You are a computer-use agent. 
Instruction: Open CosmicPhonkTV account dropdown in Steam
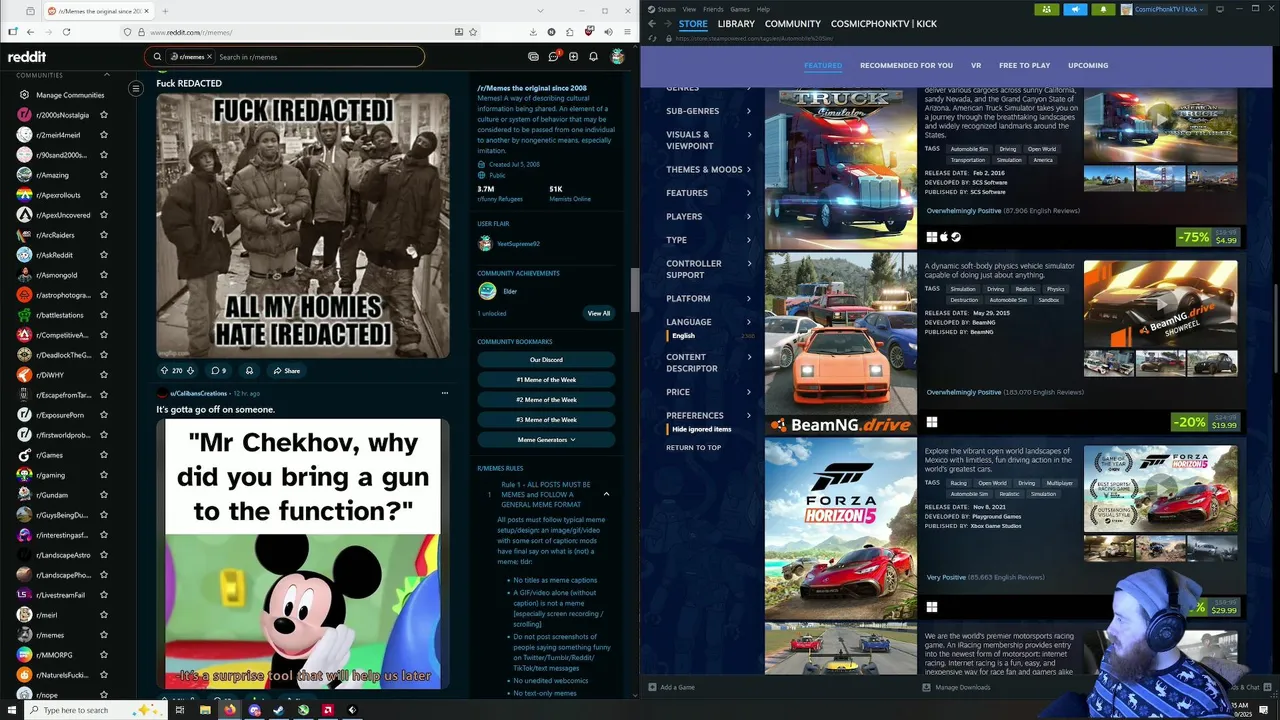pyautogui.click(x=1164, y=9)
